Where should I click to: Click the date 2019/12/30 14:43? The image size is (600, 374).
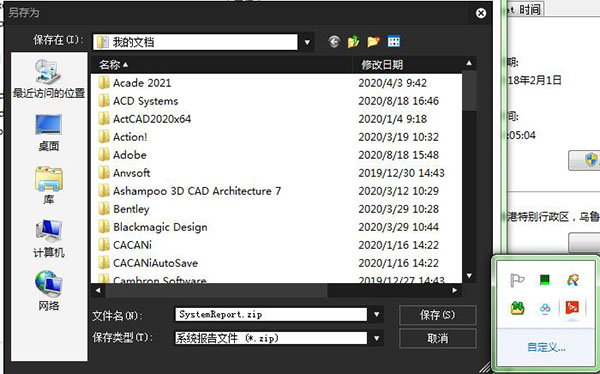pos(401,173)
